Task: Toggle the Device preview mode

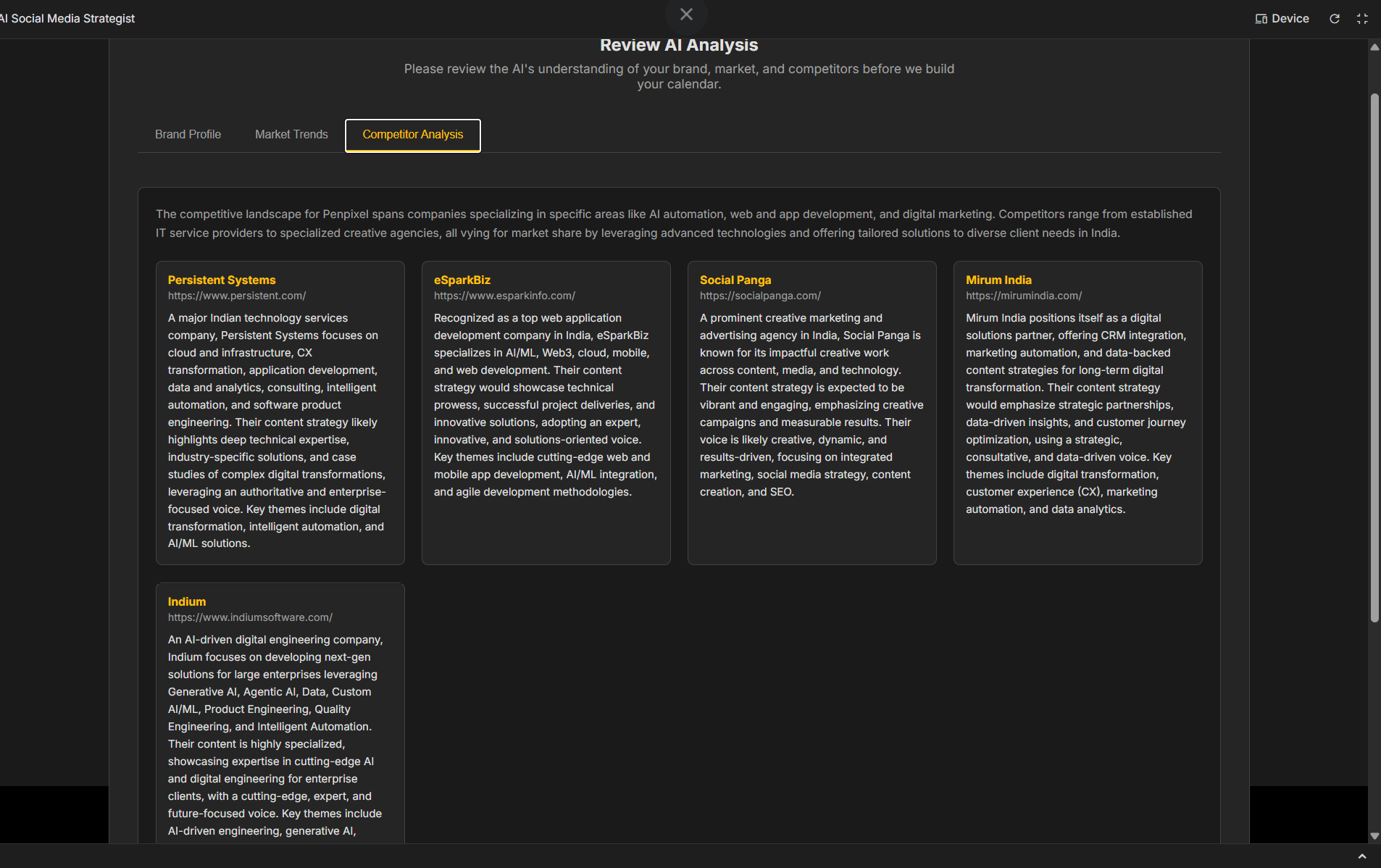Action: click(1282, 19)
